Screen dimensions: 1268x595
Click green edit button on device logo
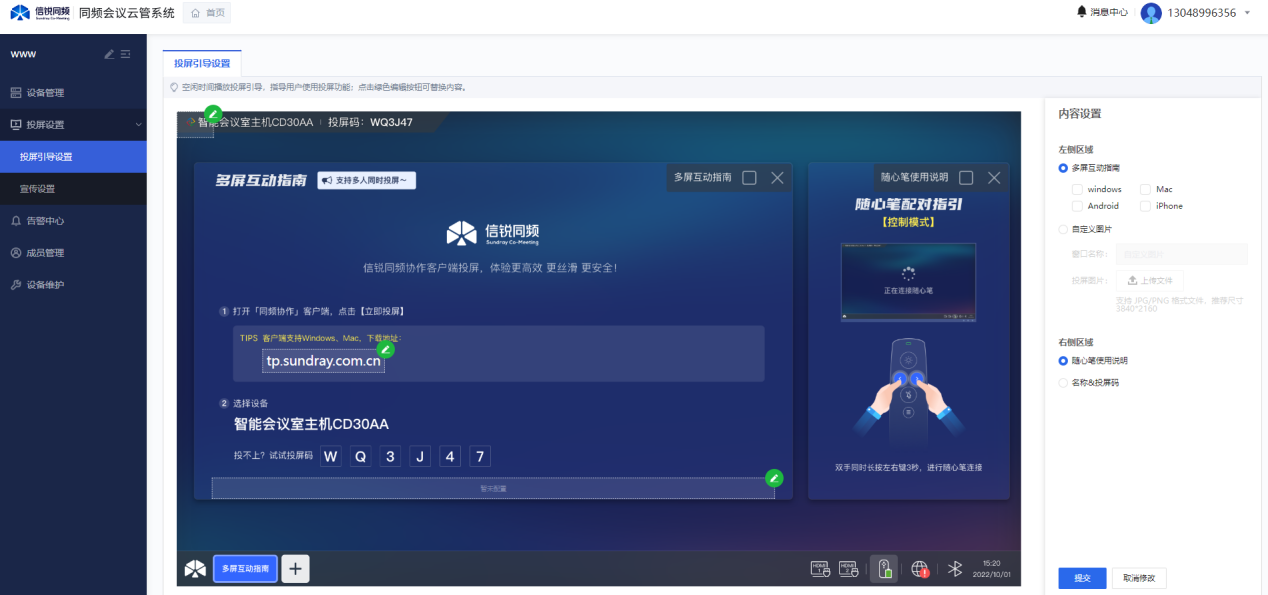click(213, 113)
